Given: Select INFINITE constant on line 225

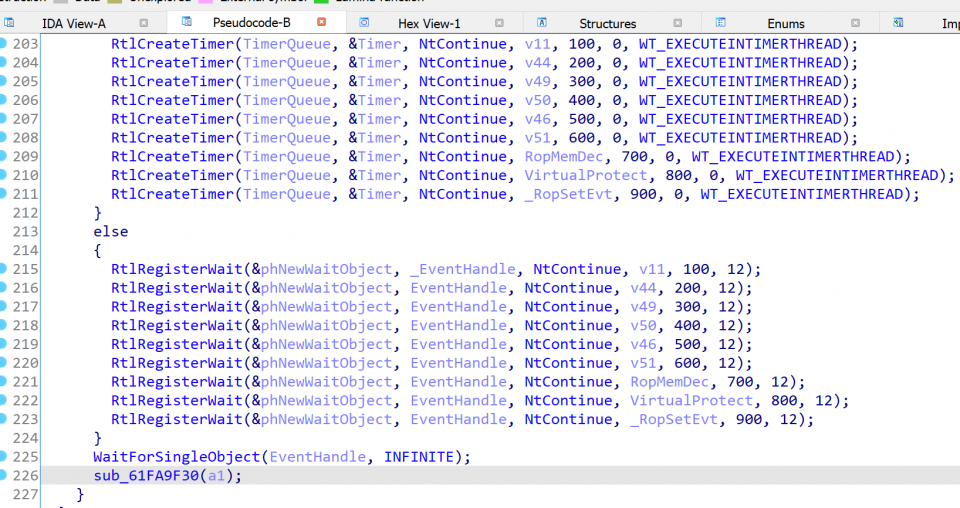Looking at the screenshot, I should [419, 457].
